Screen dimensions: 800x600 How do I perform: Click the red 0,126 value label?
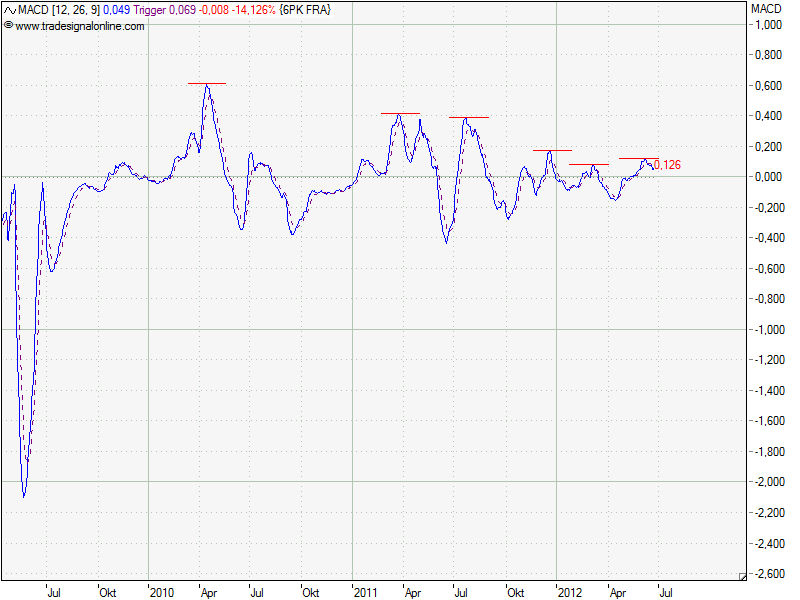point(667,165)
